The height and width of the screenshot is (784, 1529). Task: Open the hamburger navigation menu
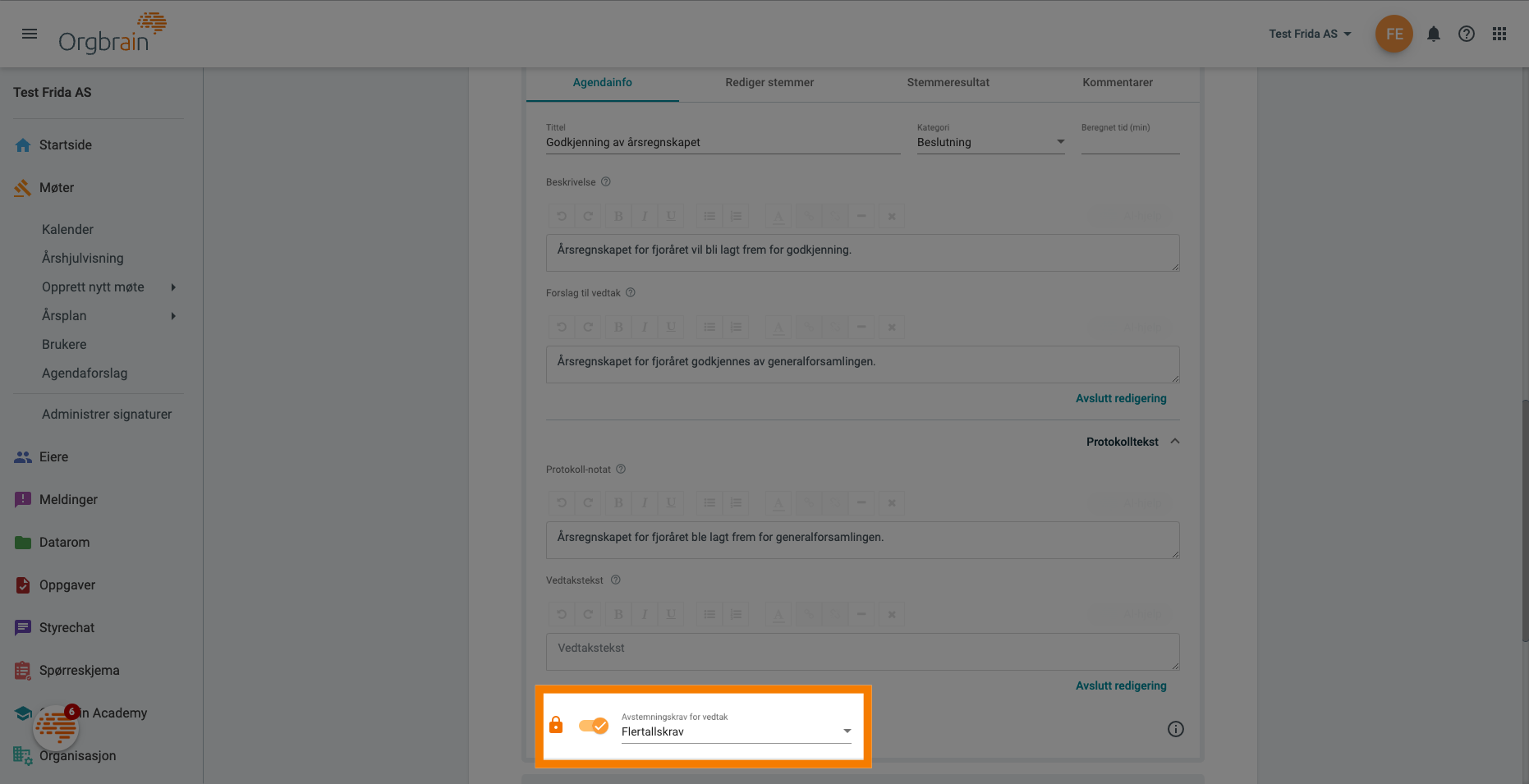click(30, 34)
